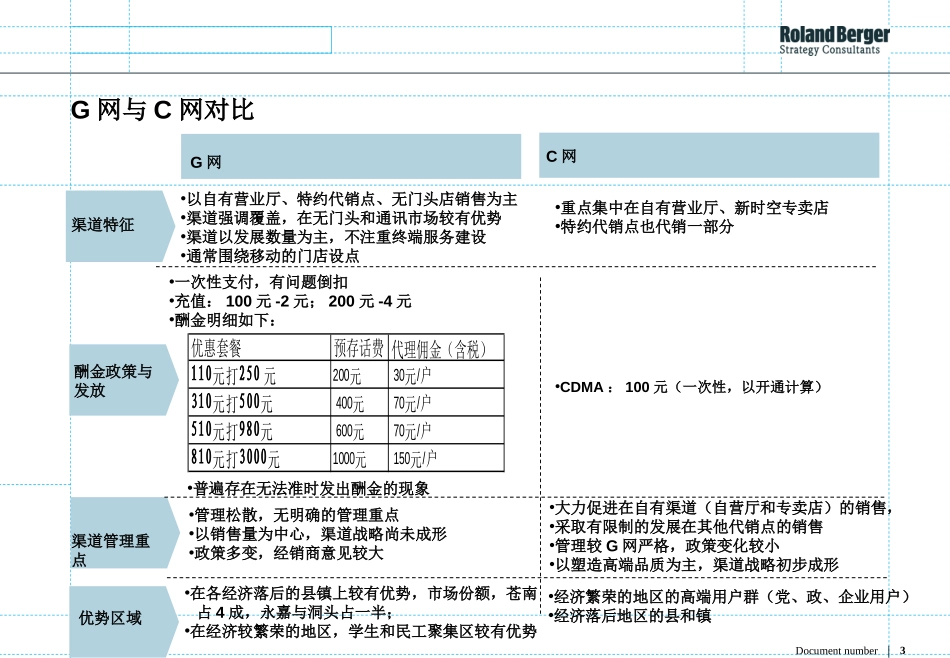The width and height of the screenshot is (950, 658).
Task: Click text "通常围绕移动的门店设点"
Action: click(273, 256)
